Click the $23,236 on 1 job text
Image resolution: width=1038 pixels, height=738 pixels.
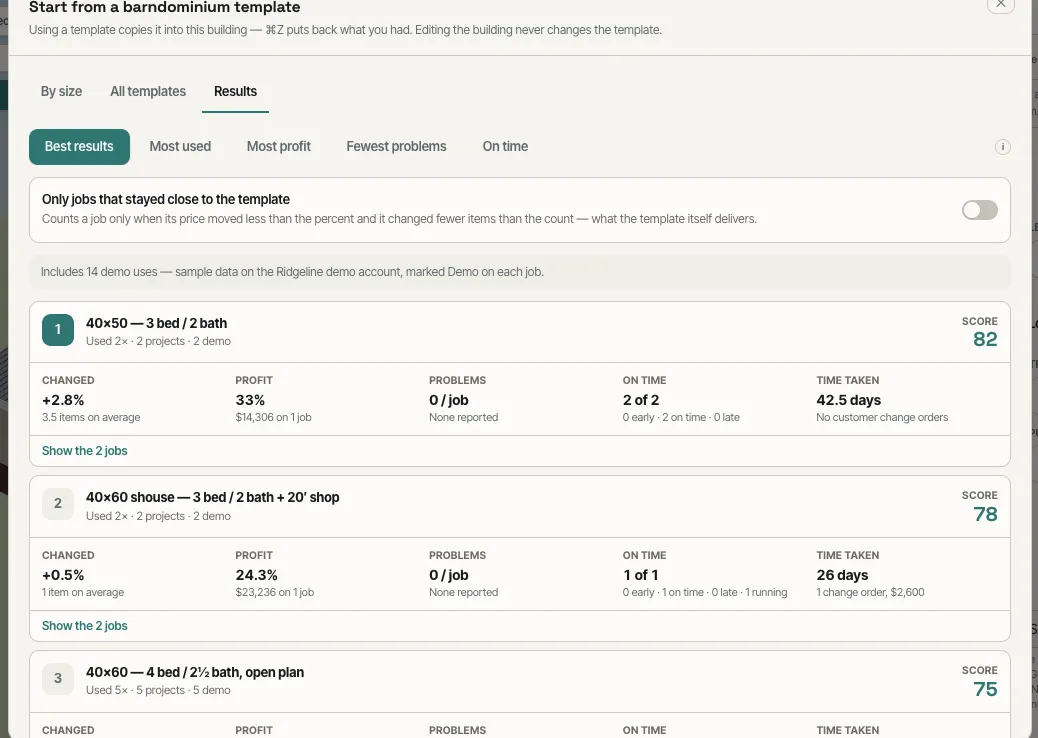[275, 592]
